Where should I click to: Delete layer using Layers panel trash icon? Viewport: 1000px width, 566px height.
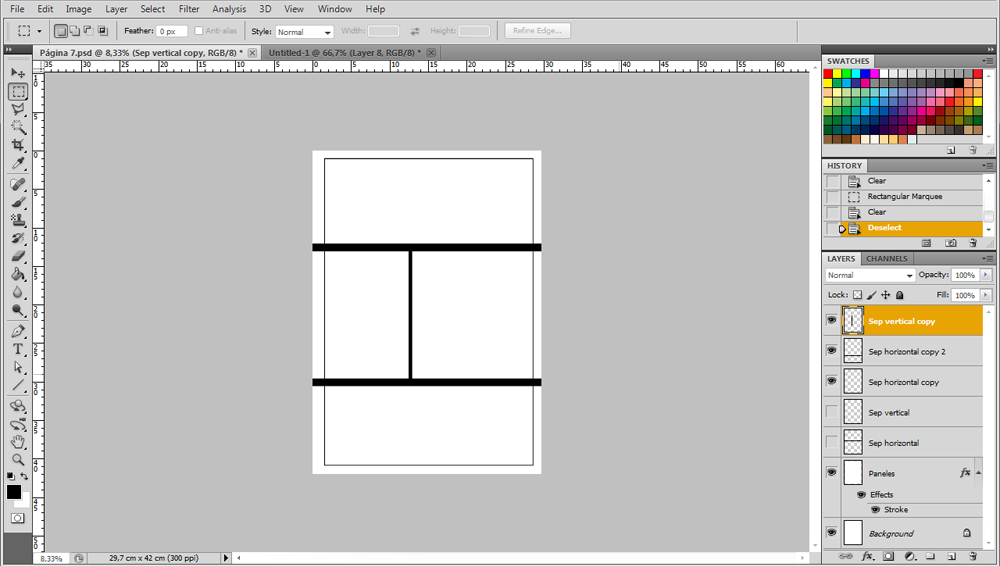tap(972, 555)
